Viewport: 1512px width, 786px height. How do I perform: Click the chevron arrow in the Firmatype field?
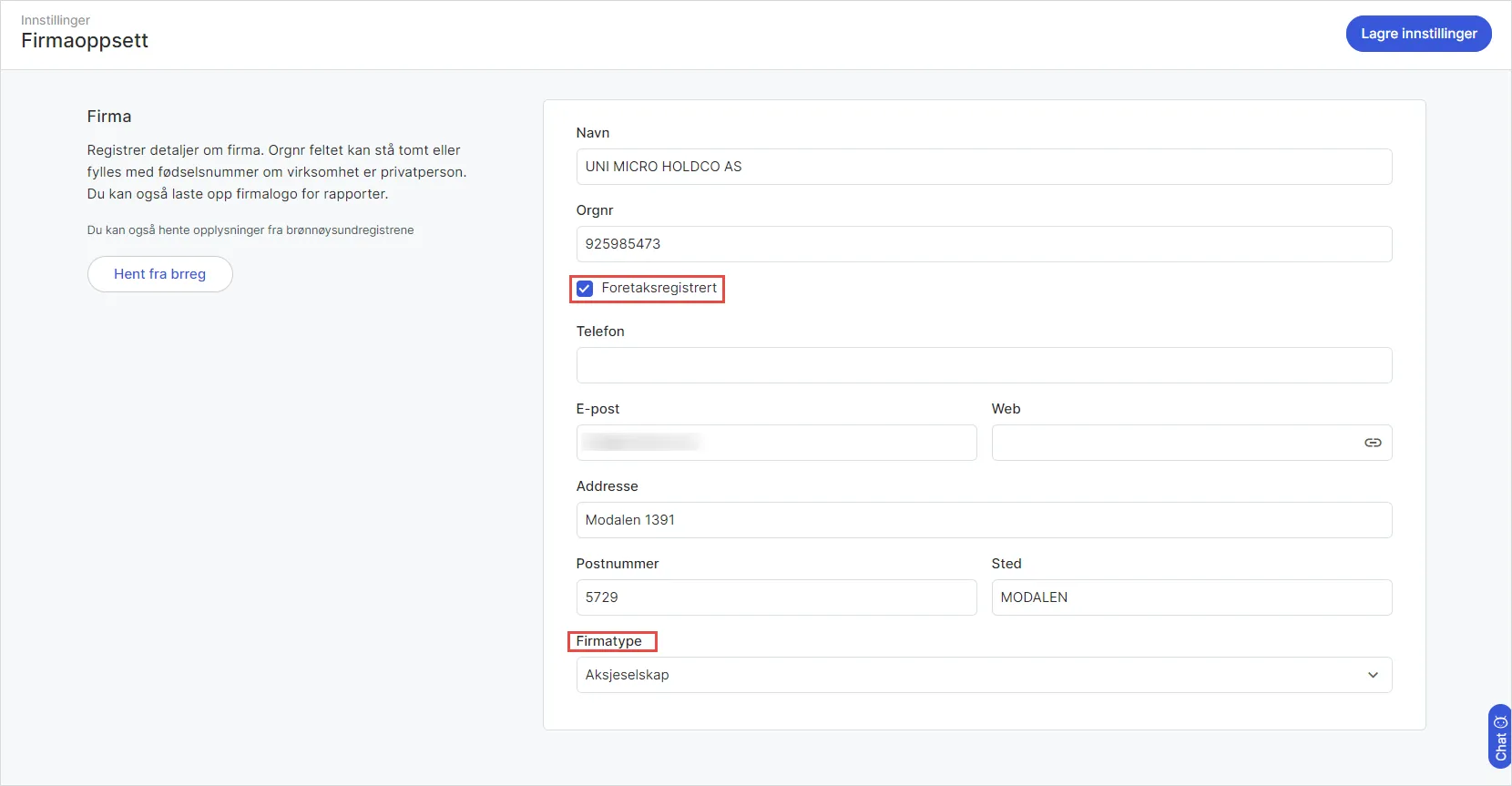(x=1373, y=675)
